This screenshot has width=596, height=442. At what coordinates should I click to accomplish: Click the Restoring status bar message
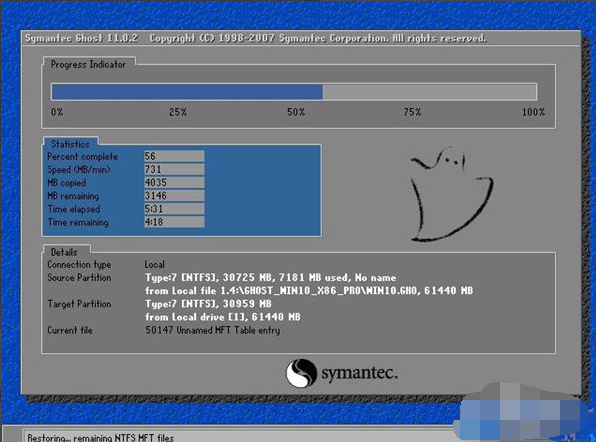tap(100, 437)
